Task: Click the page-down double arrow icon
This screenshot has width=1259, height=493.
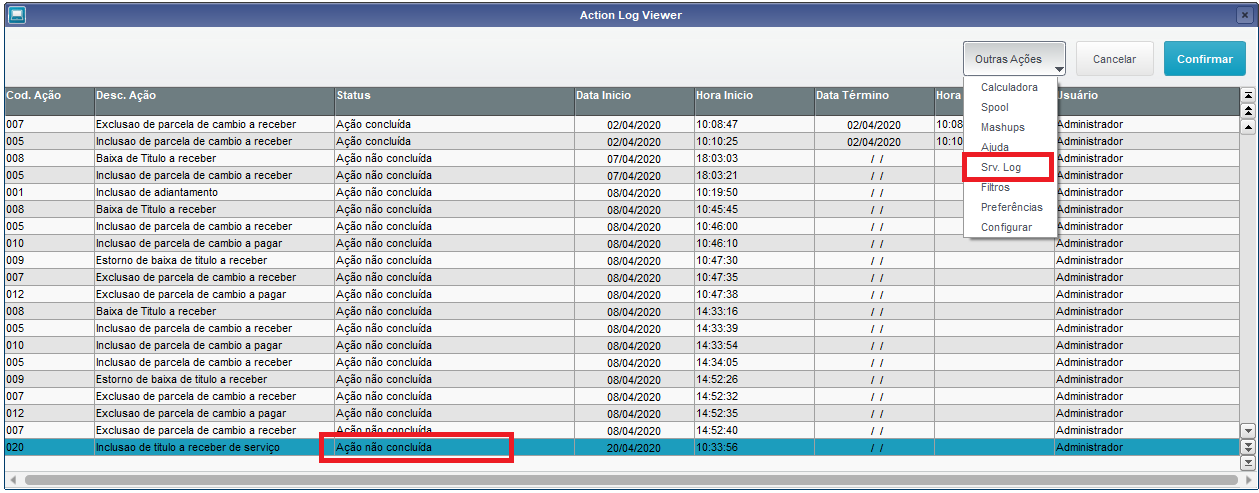Action: pos(1247,447)
